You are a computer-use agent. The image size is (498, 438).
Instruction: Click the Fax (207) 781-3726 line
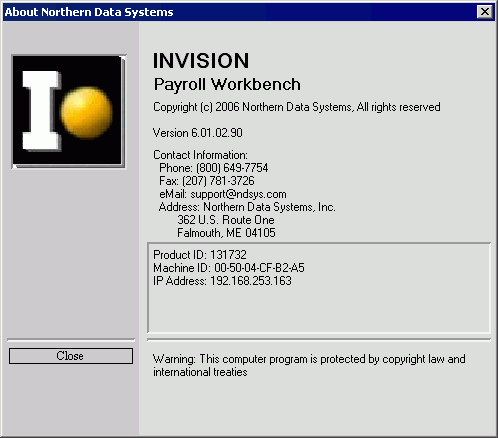(x=207, y=181)
